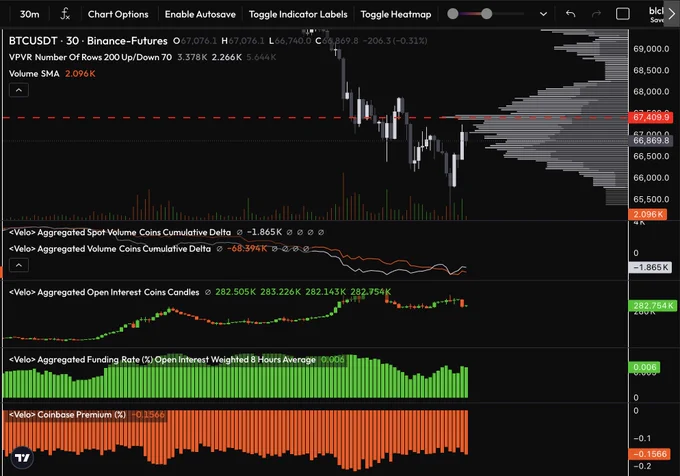680x476 pixels.
Task: Click the 283.226K open interest high value
Action: 280,292
